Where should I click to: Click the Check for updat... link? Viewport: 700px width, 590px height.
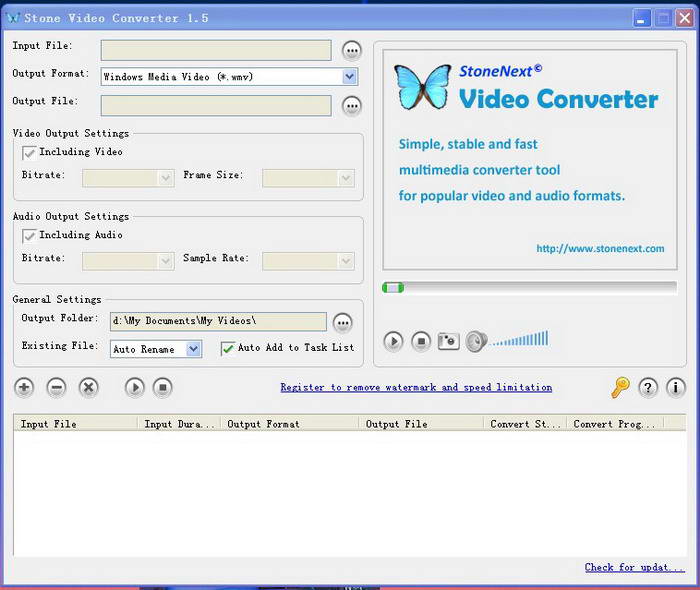pos(634,567)
